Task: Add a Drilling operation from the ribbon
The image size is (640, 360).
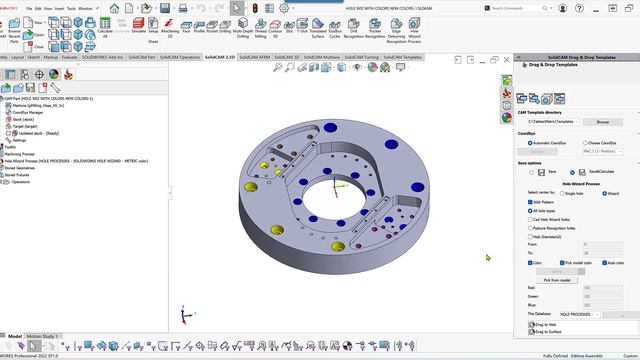Action: click(x=225, y=27)
